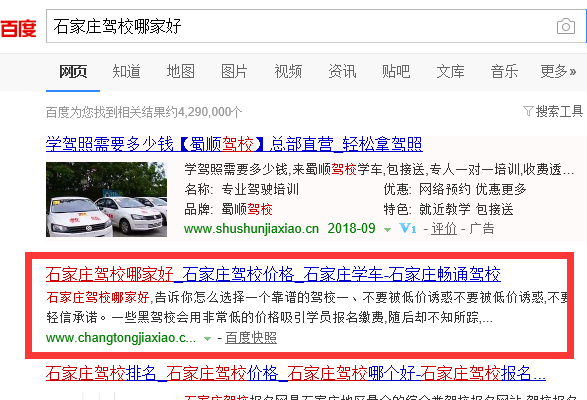Click the Baidu logo
Image resolution: width=587 pixels, height=400 pixels.
(18, 28)
